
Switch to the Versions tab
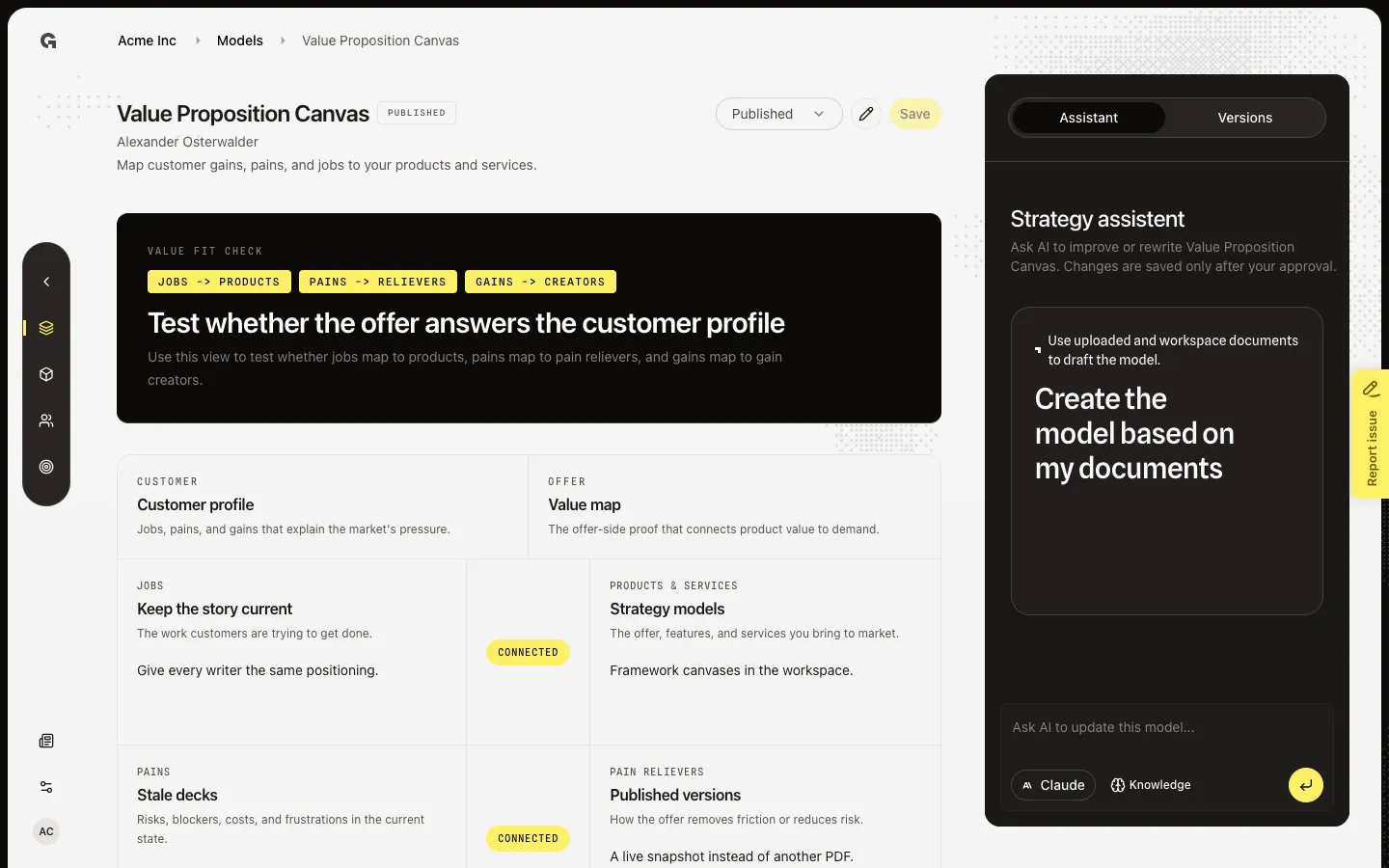(x=1244, y=118)
